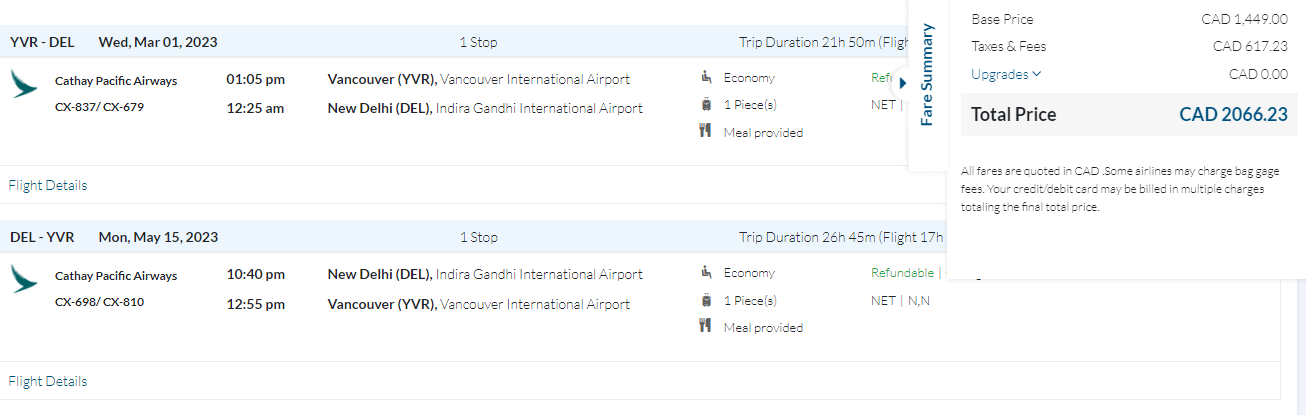Click the baggage icon for outbound flight
This screenshot has width=1306, height=415.
click(x=706, y=104)
